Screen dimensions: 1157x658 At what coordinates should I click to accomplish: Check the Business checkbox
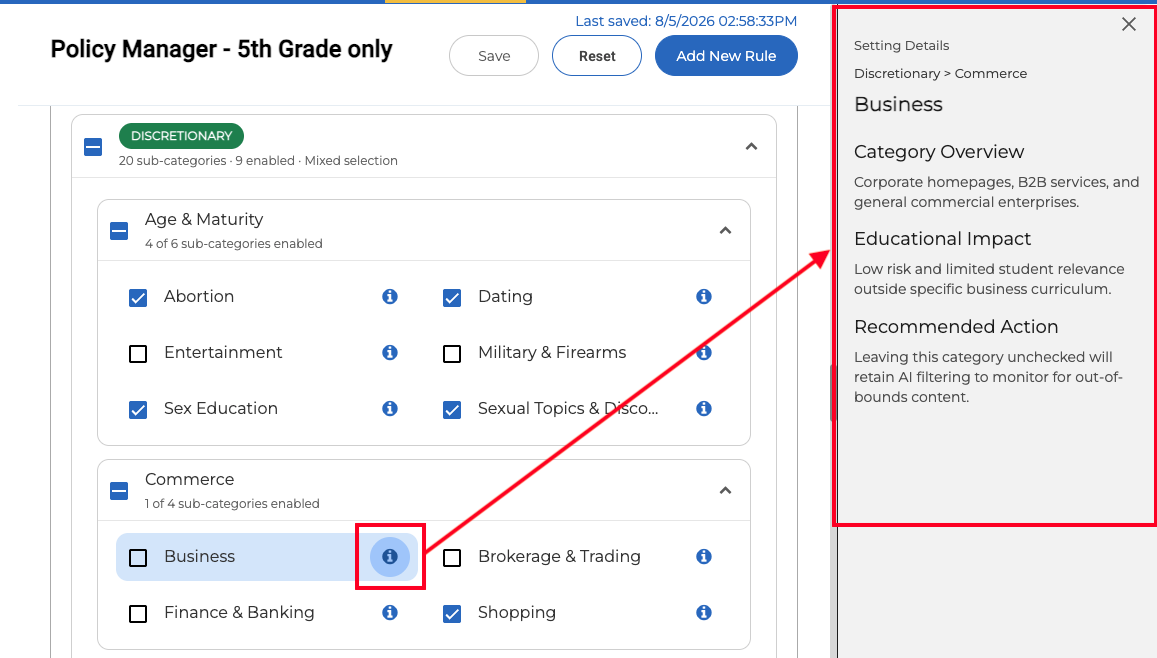click(138, 557)
